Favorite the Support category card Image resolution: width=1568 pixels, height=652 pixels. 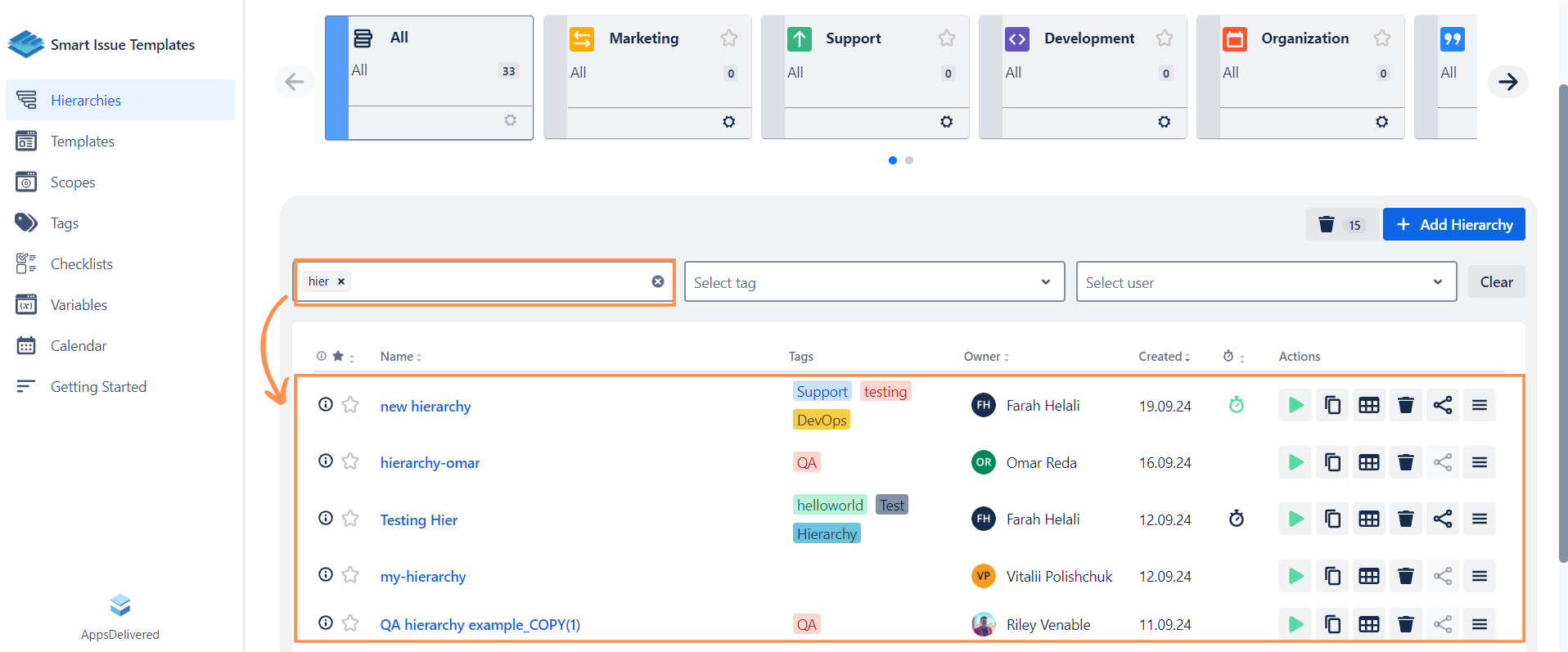pos(946,38)
